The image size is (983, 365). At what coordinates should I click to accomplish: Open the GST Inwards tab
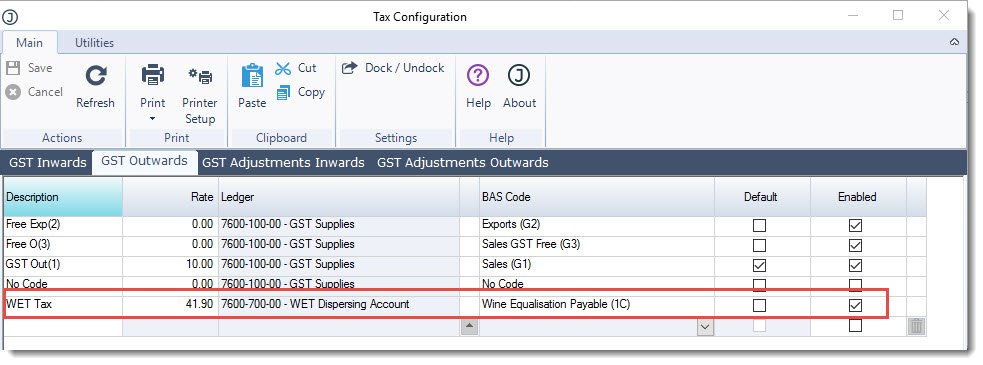pyautogui.click(x=48, y=162)
